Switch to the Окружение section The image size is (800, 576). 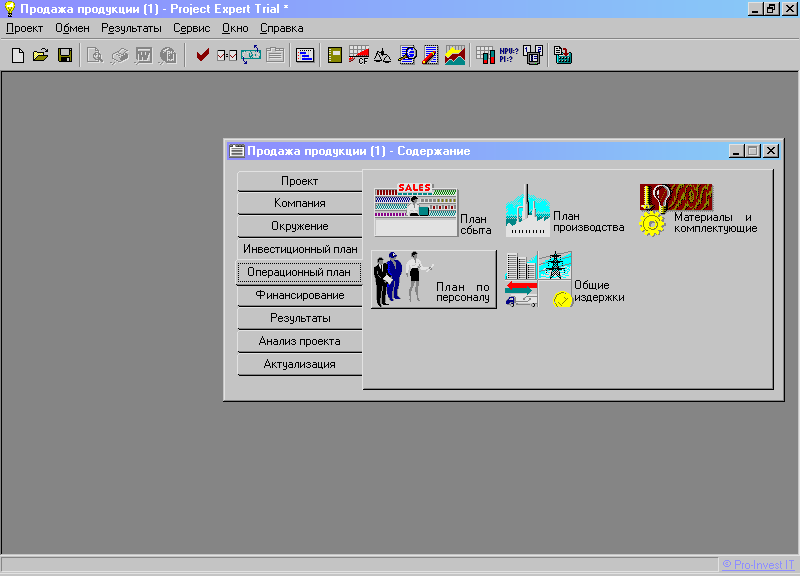click(x=299, y=226)
